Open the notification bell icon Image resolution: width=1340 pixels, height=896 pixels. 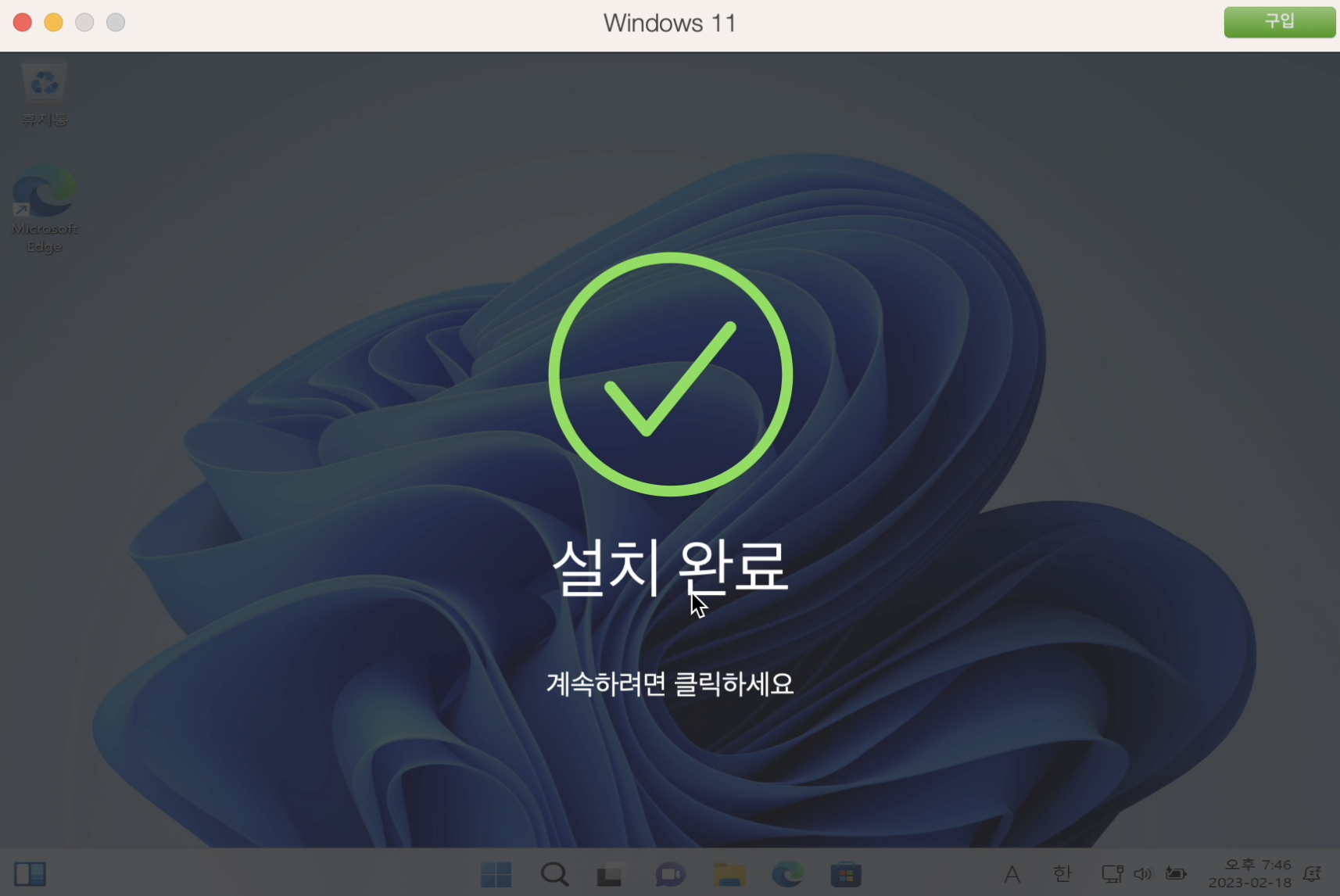[1313, 873]
